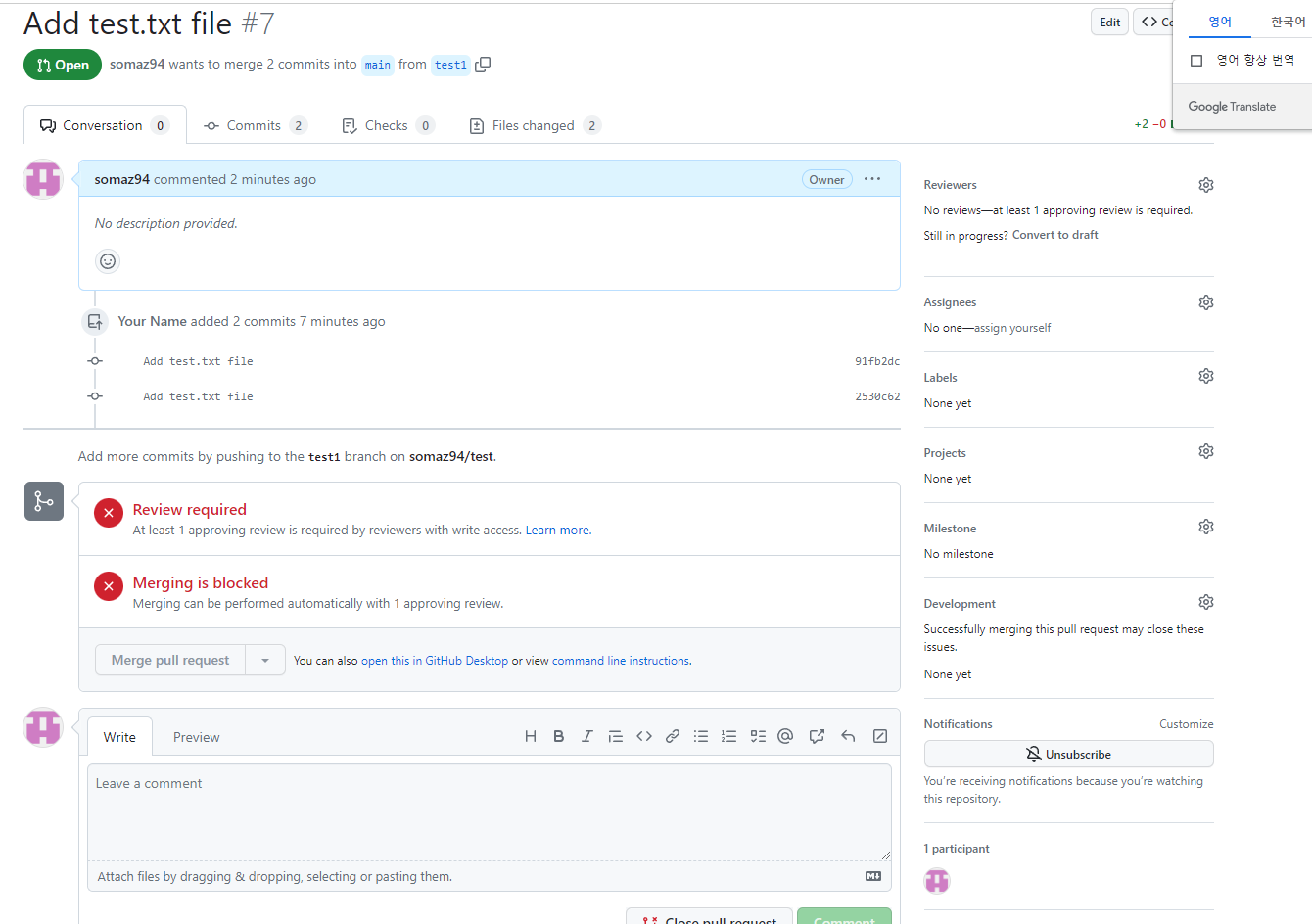Open commit hash 2530c62
The width and height of the screenshot is (1312, 924).
(877, 396)
